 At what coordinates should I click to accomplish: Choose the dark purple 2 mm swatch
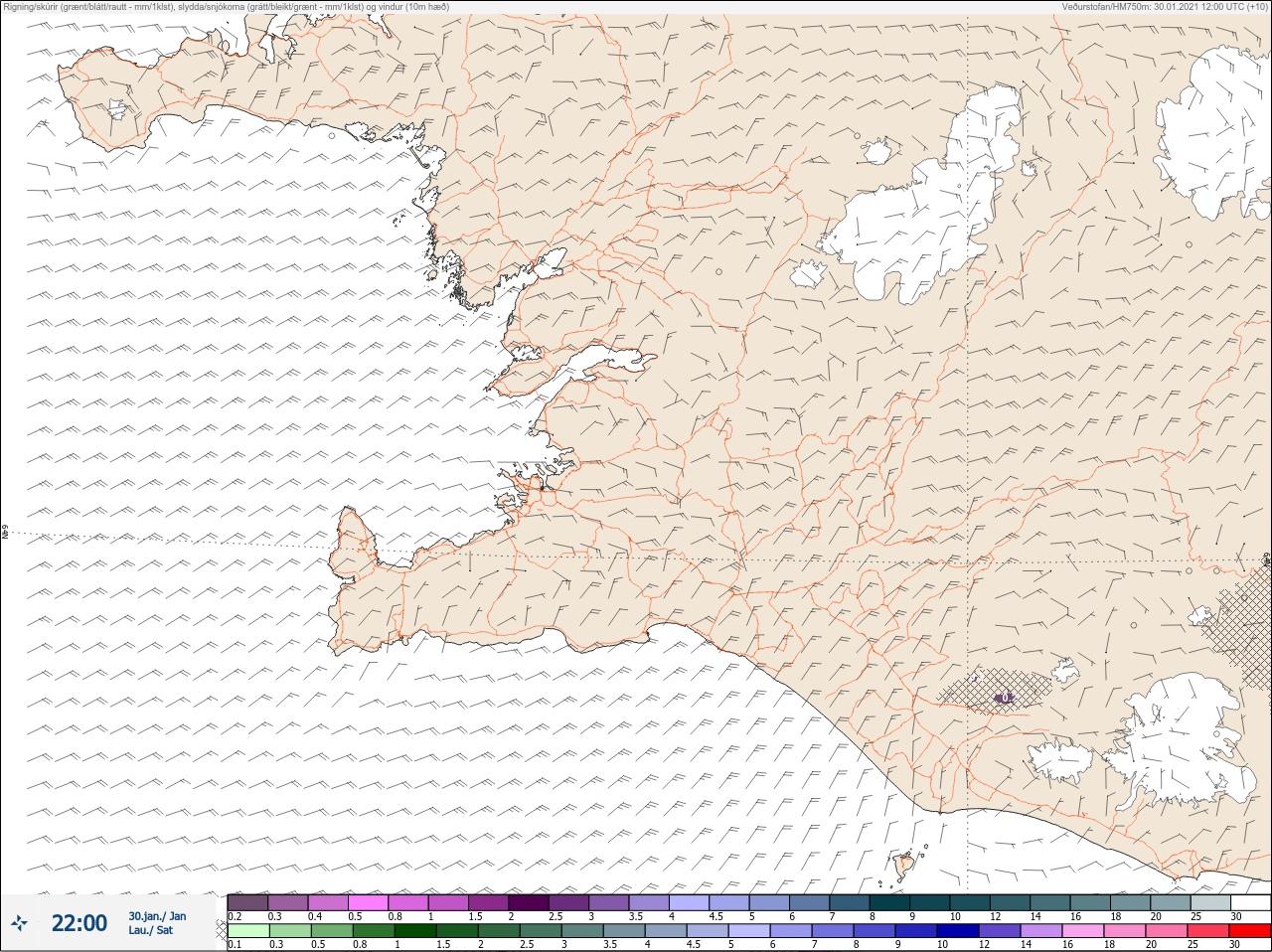(x=529, y=902)
